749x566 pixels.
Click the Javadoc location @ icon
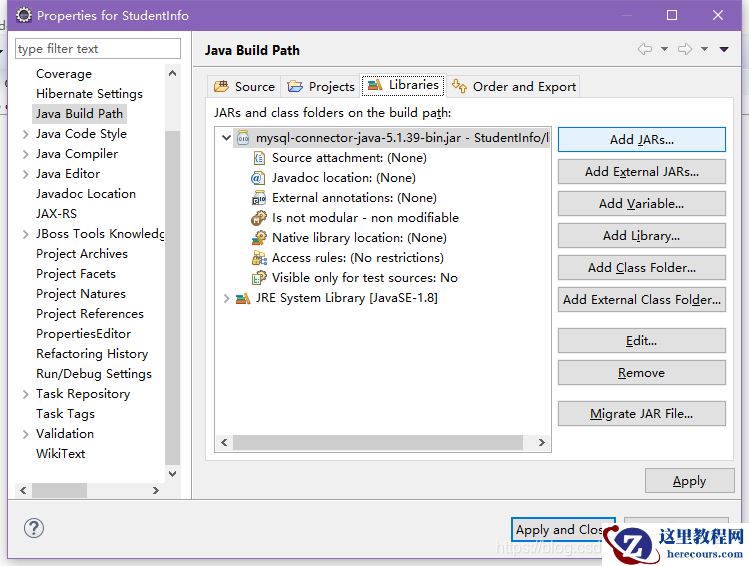click(x=257, y=178)
